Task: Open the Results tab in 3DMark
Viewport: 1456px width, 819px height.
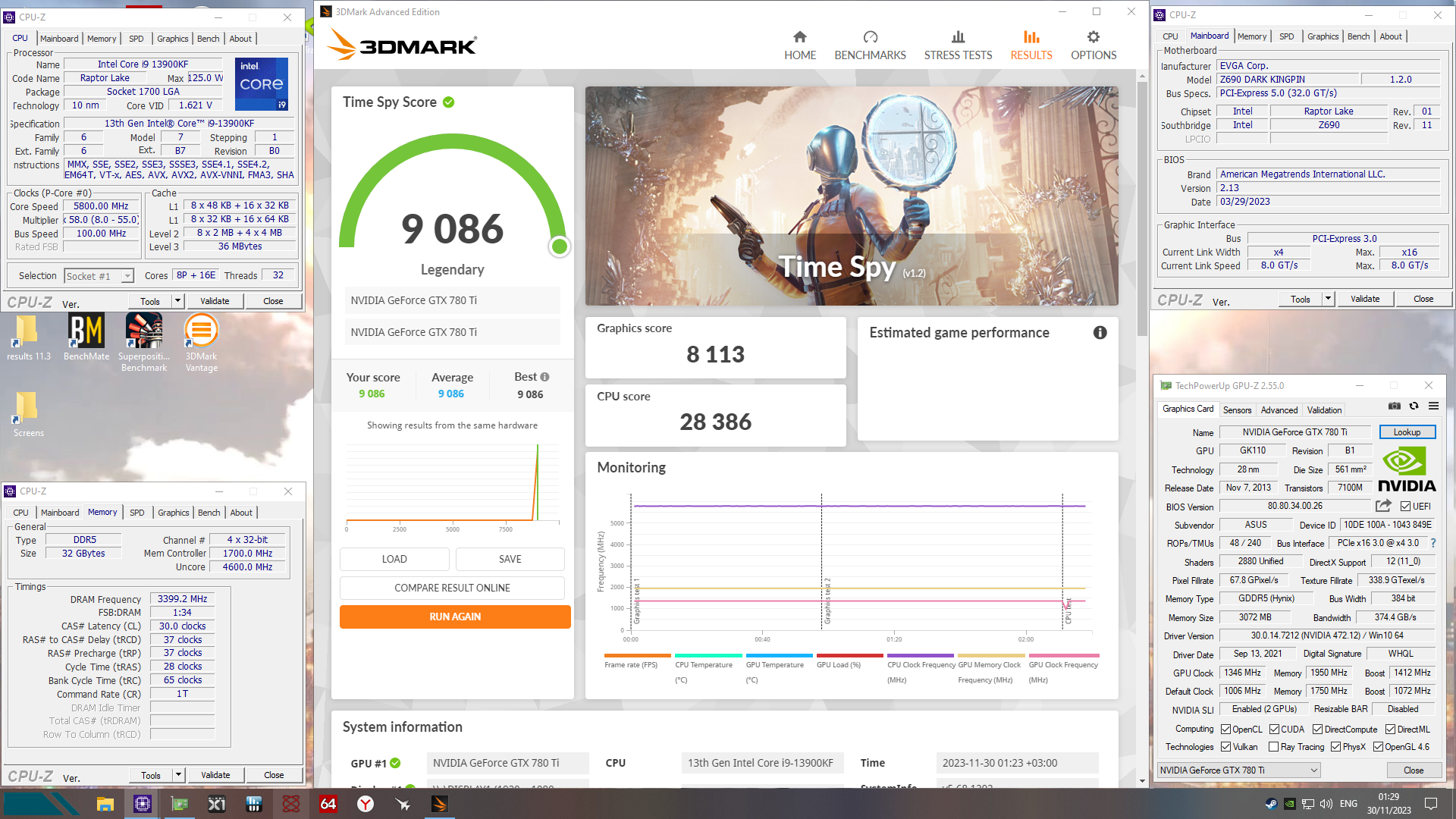Action: click(1031, 45)
